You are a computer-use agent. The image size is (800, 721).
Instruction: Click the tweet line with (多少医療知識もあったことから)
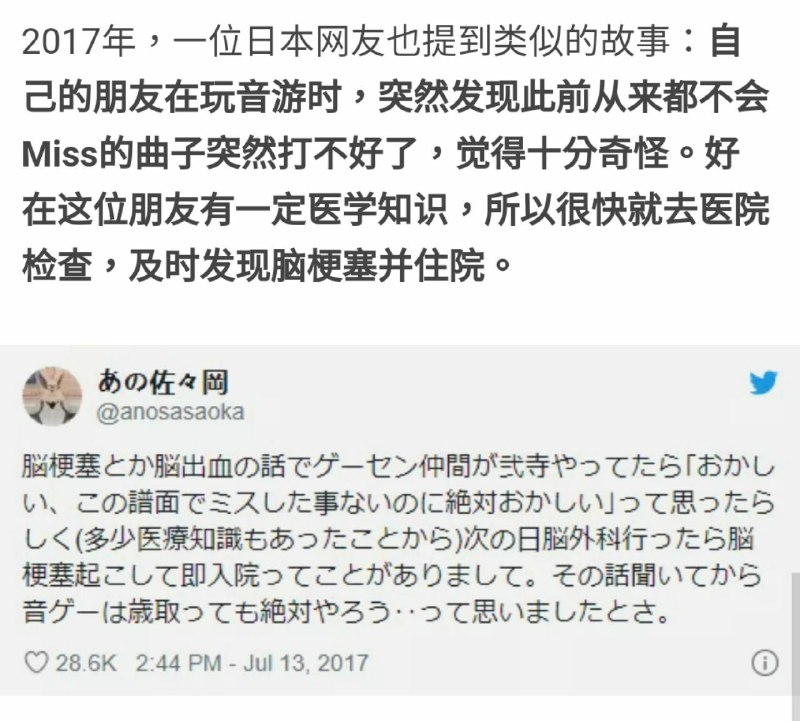(x=388, y=539)
